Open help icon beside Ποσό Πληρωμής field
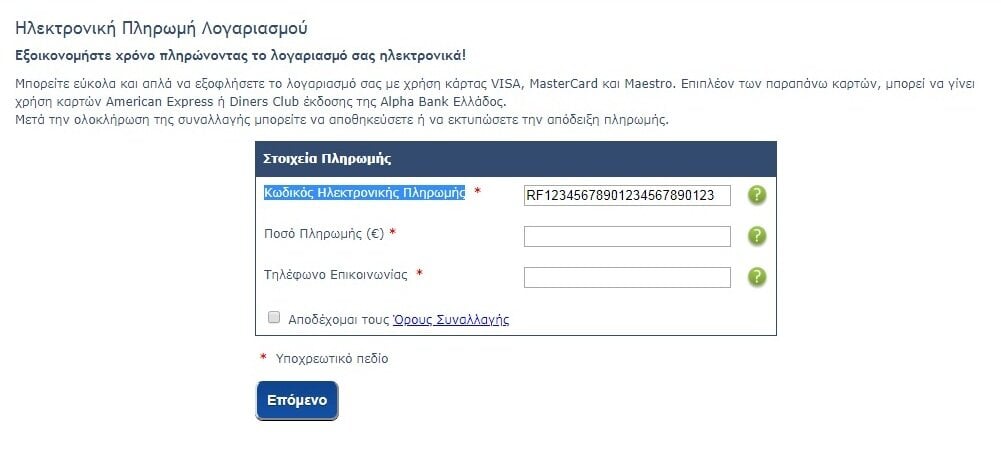Viewport: 1001px width, 466px height. [x=756, y=236]
